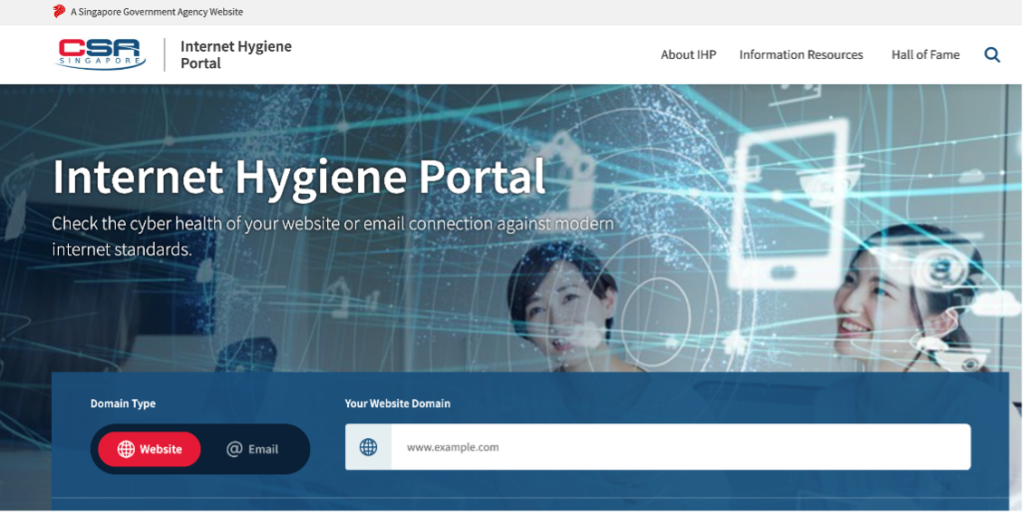Open the About IHP menu
This screenshot has width=1024, height=515.
688,55
